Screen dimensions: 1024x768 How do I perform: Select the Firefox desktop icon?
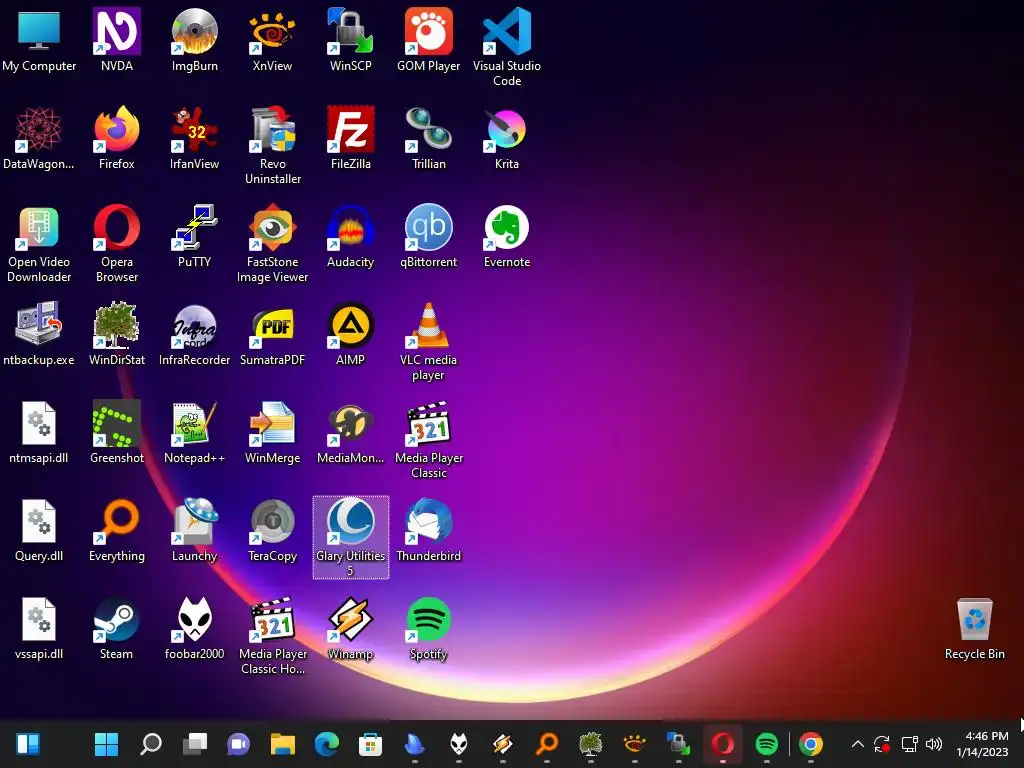pyautogui.click(x=116, y=137)
